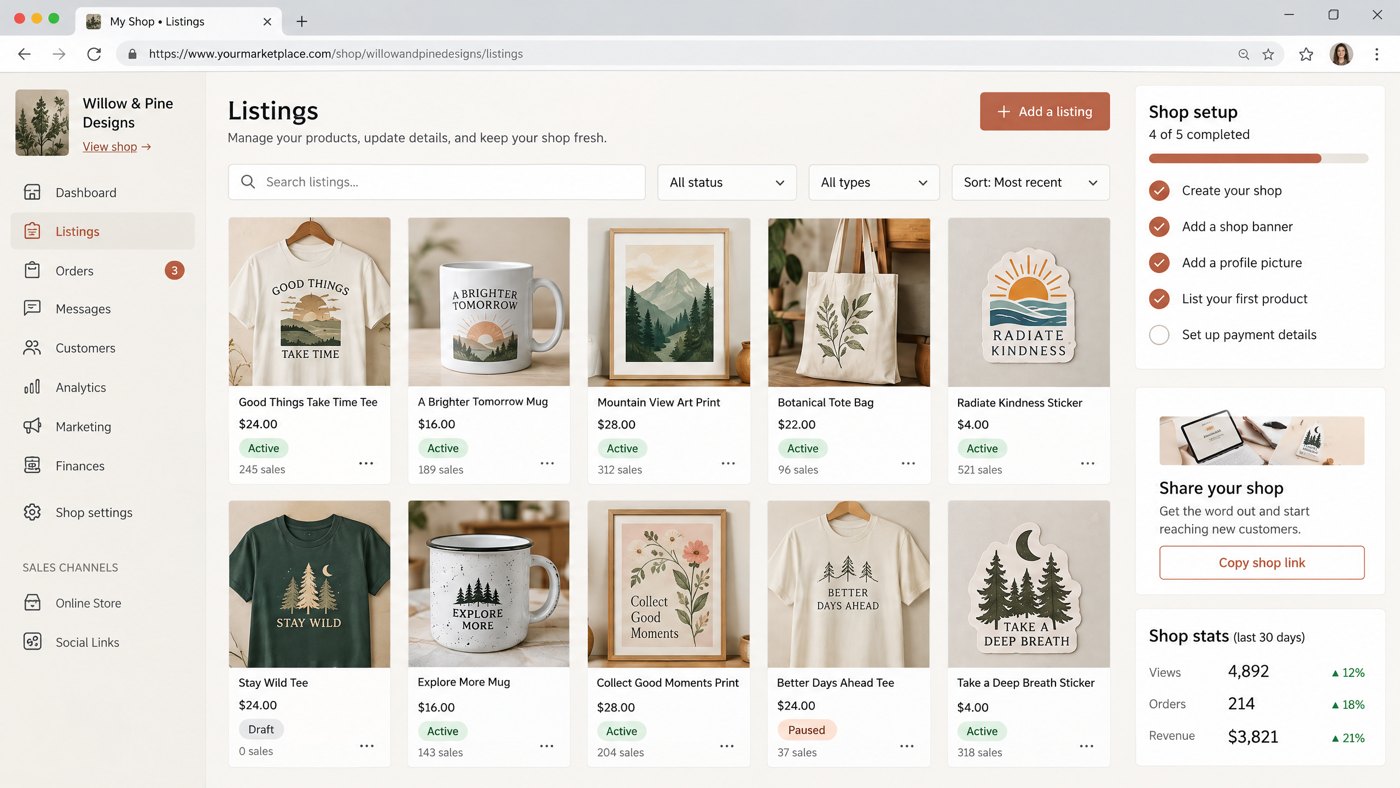Click the Marketing megaphone icon
The width and height of the screenshot is (1400, 788).
click(x=32, y=426)
